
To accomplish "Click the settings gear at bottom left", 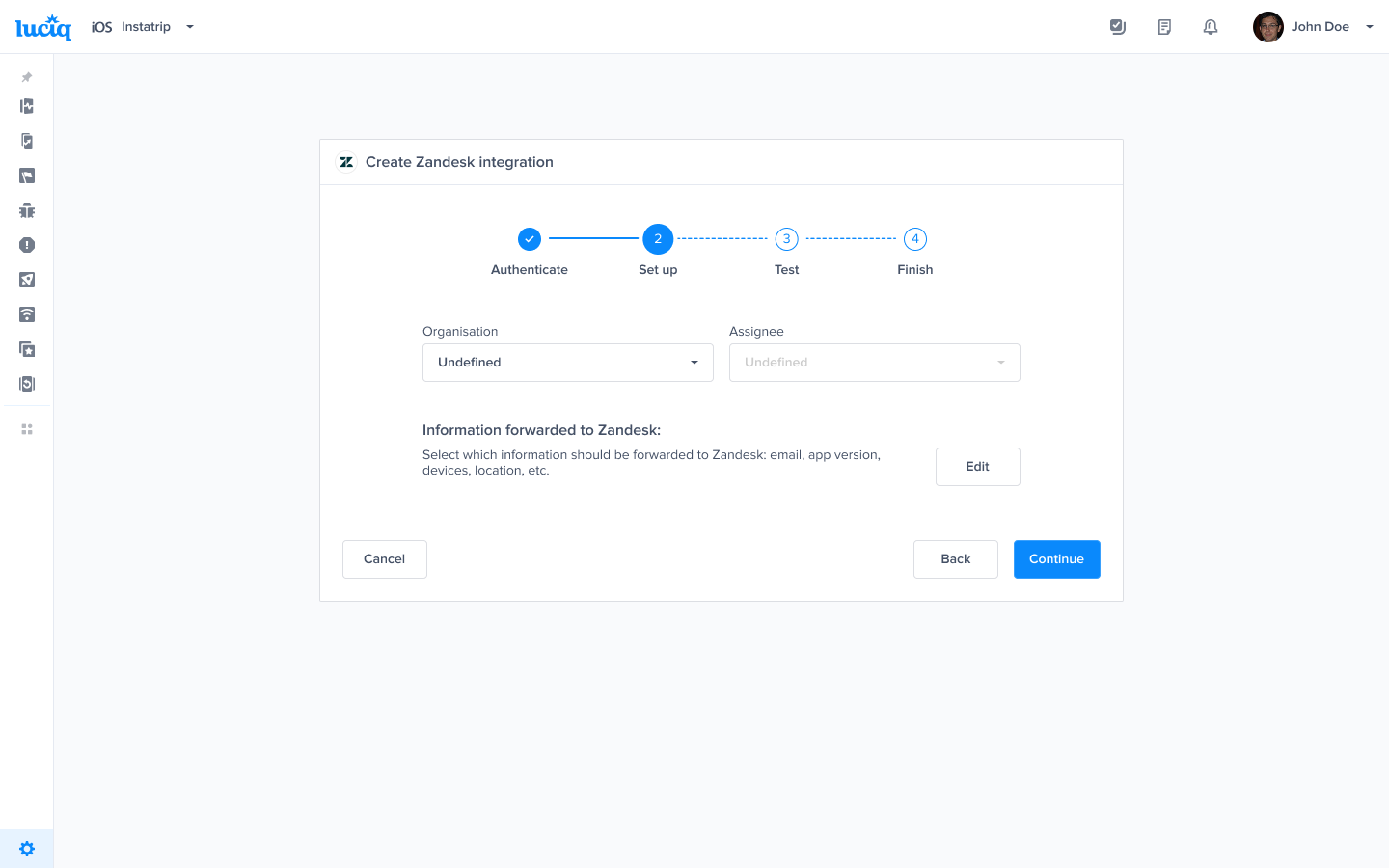I will coord(26,848).
